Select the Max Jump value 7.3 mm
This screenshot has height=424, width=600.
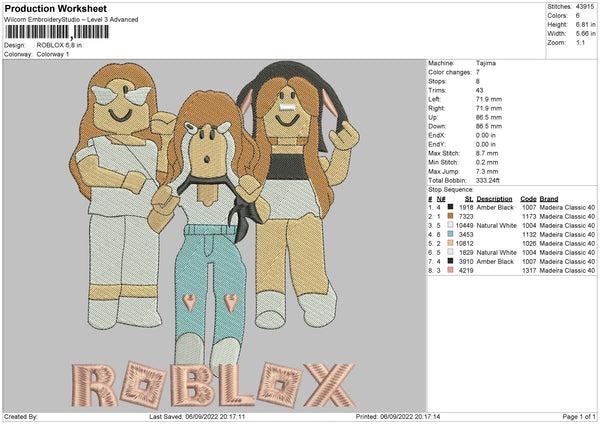click(x=487, y=171)
